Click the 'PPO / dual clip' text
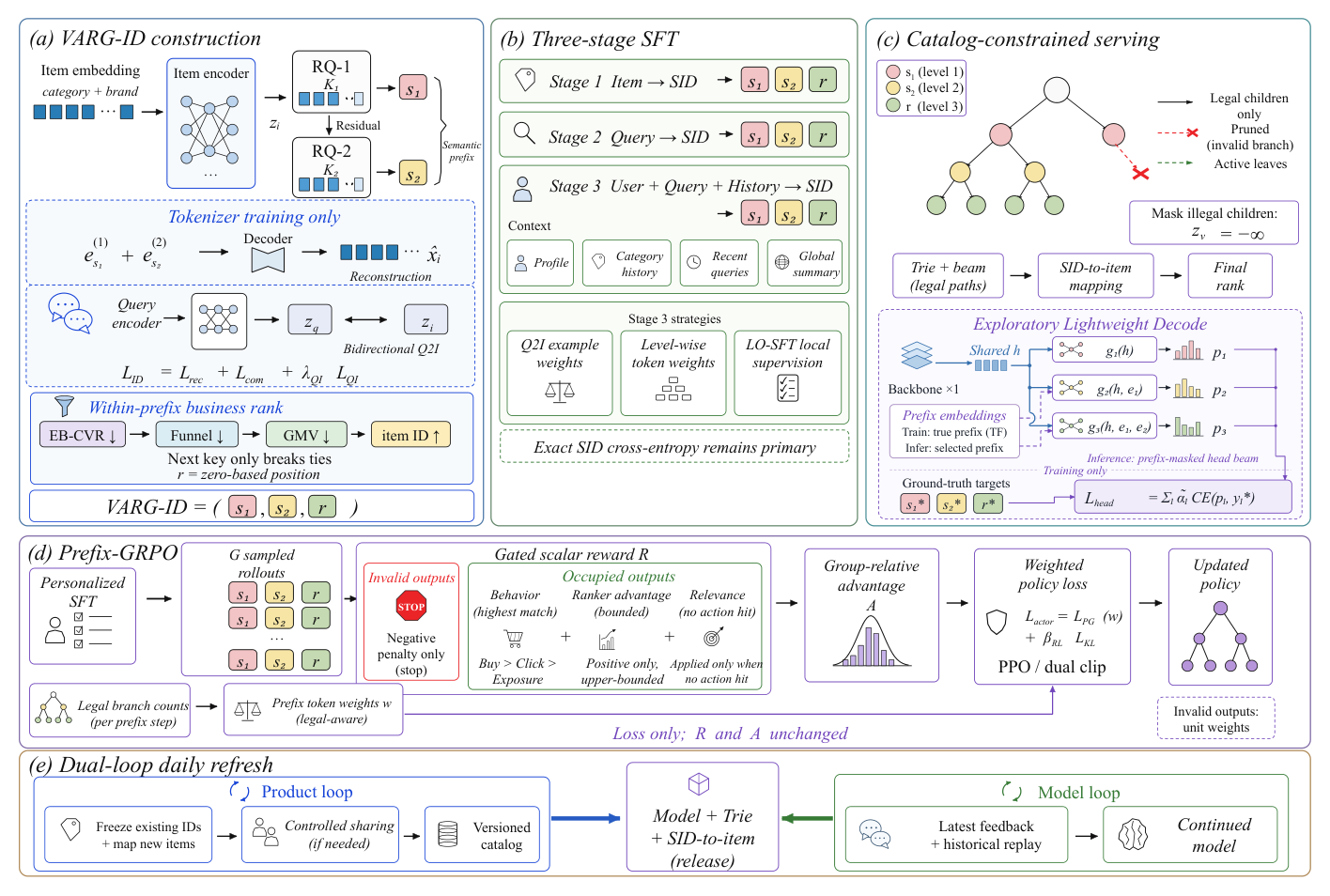The image size is (1330, 896). pos(1052,667)
